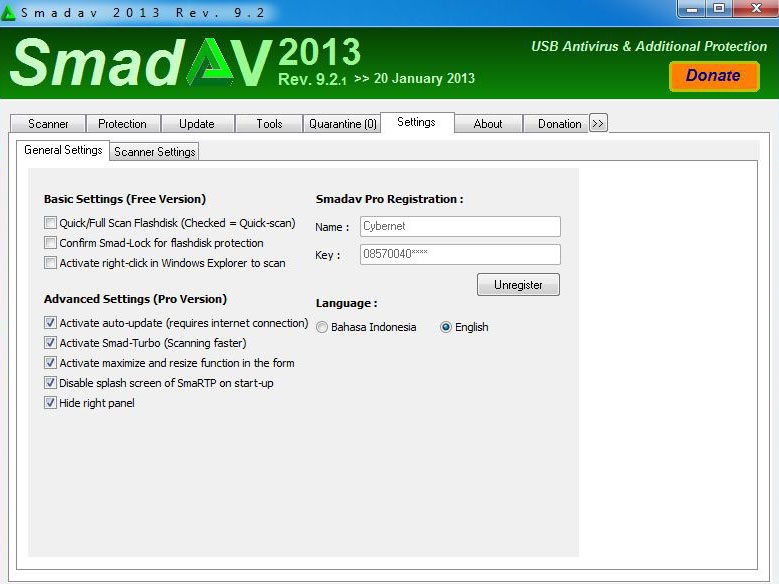Uncheck Activate auto-update option
The image size is (779, 584).
[50, 323]
